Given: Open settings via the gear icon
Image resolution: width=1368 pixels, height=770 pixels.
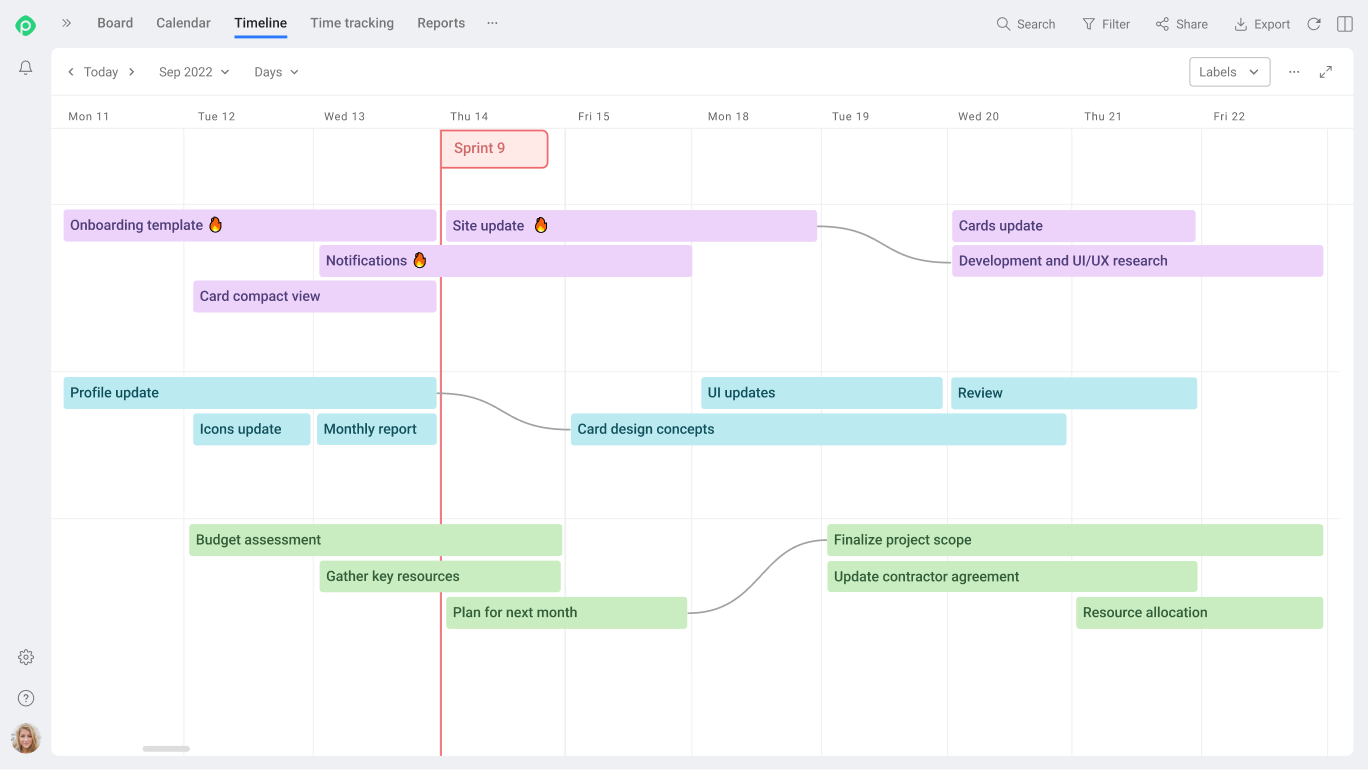Looking at the screenshot, I should pos(26,657).
